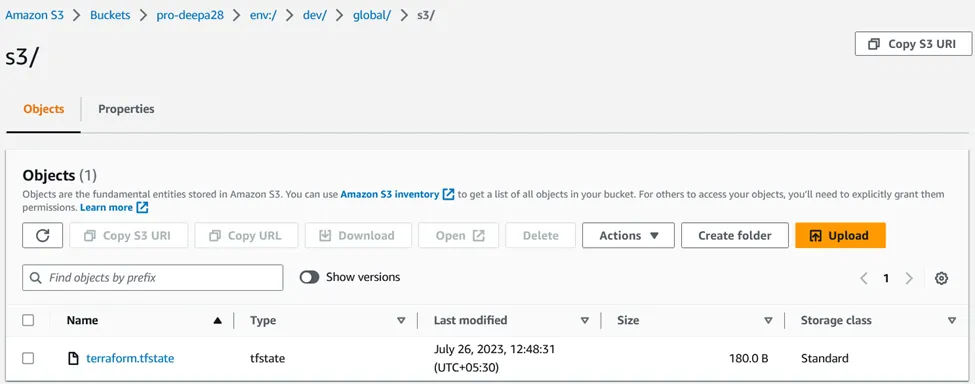Go to next page arrow
975x384 pixels.
(909, 278)
